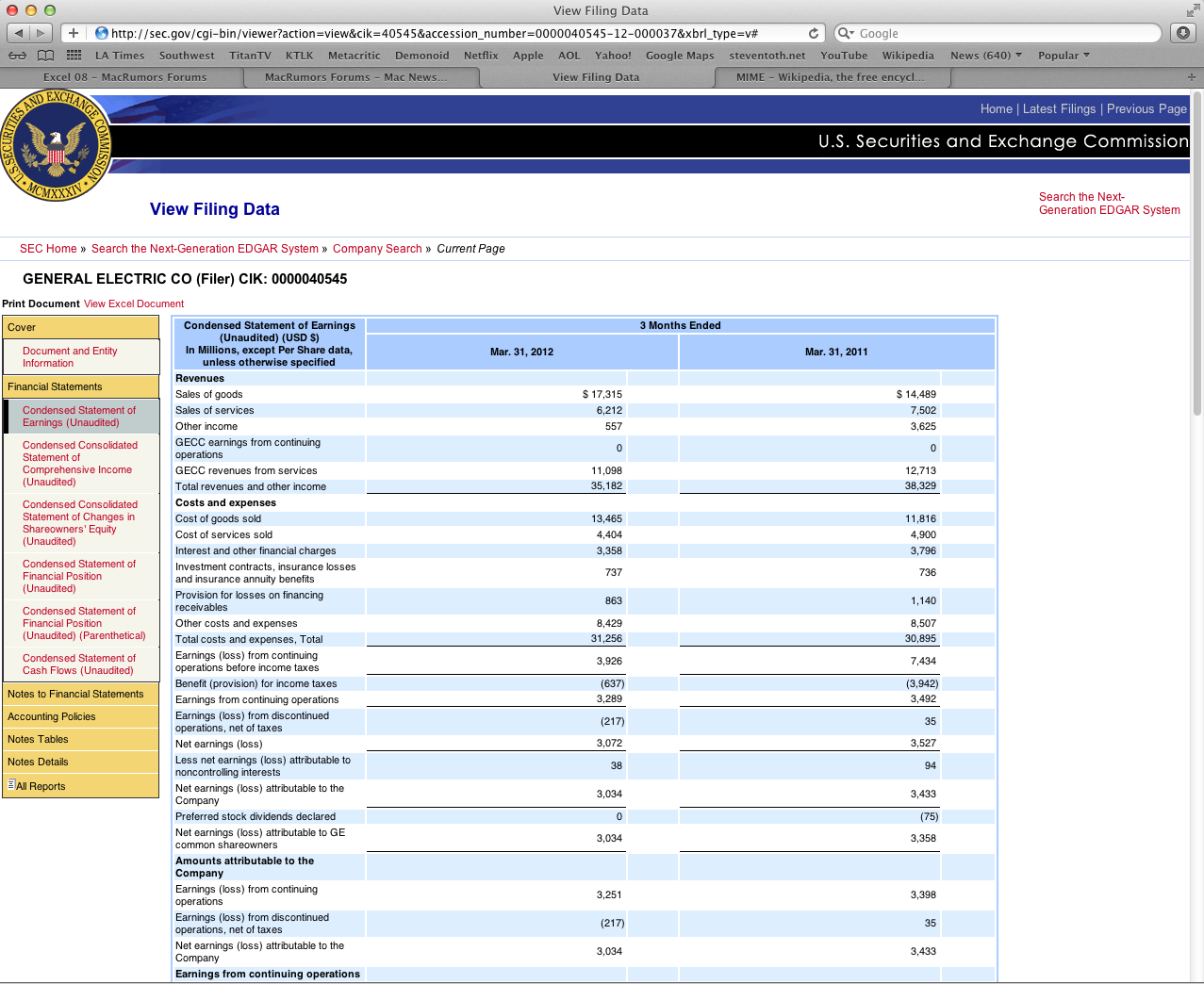Viewport: 1204px width, 984px height.
Task: Open Top Sites grid icon
Action: 74,56
